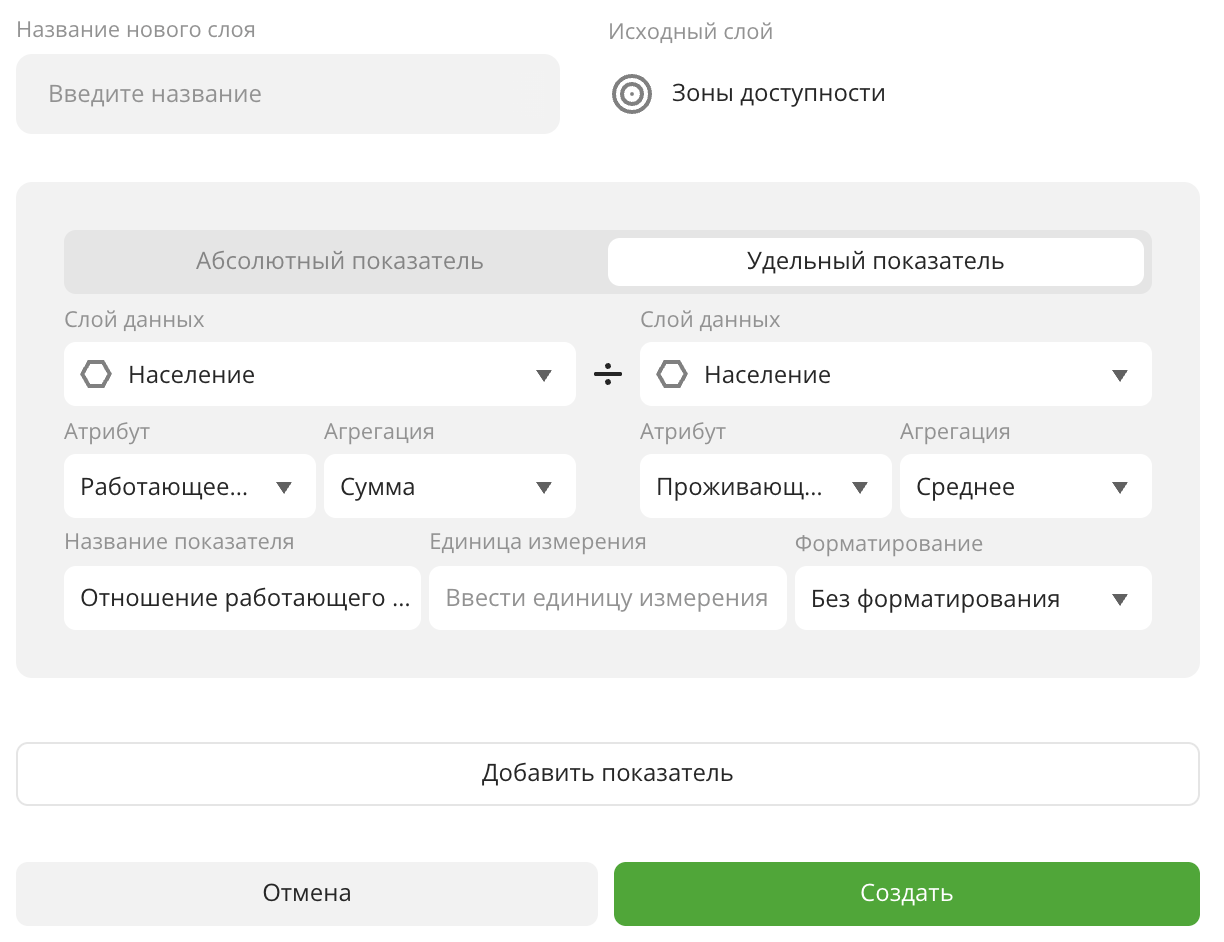Click the Отмена button
This screenshot has height=942, width=1224.
click(x=306, y=893)
